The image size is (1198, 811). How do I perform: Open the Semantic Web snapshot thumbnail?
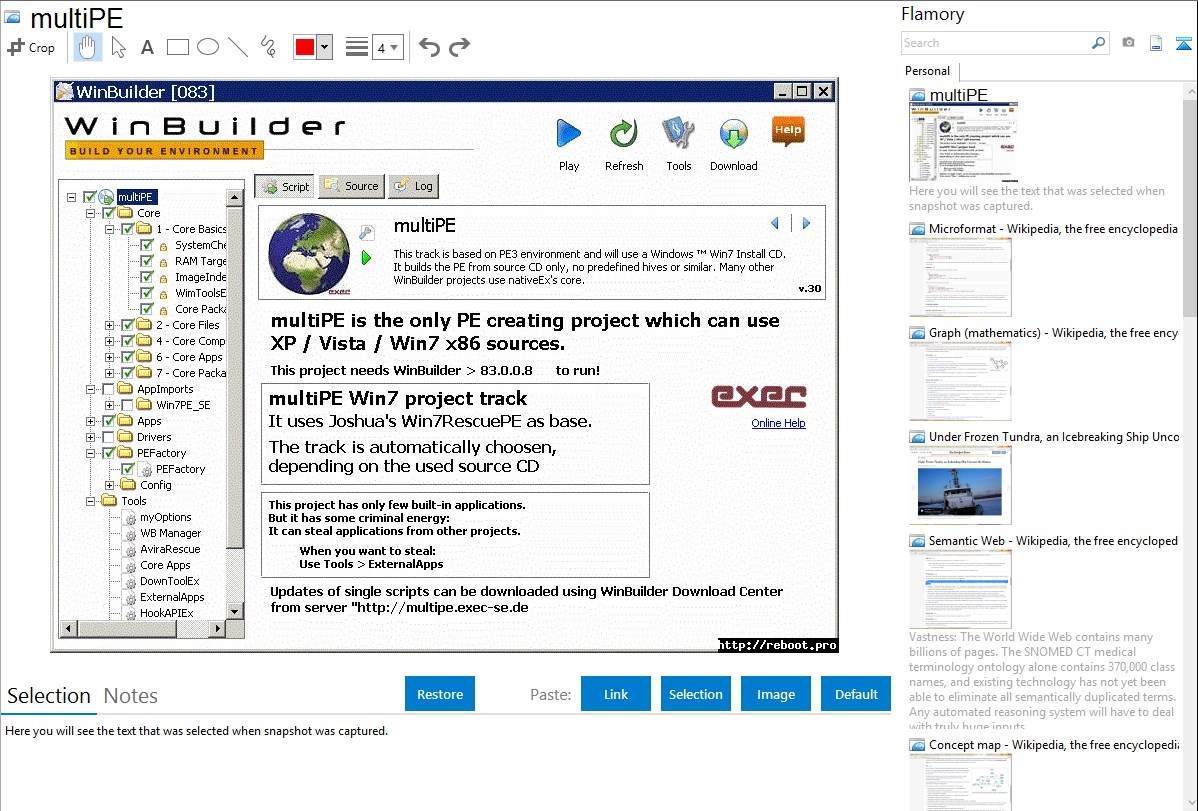point(960,590)
